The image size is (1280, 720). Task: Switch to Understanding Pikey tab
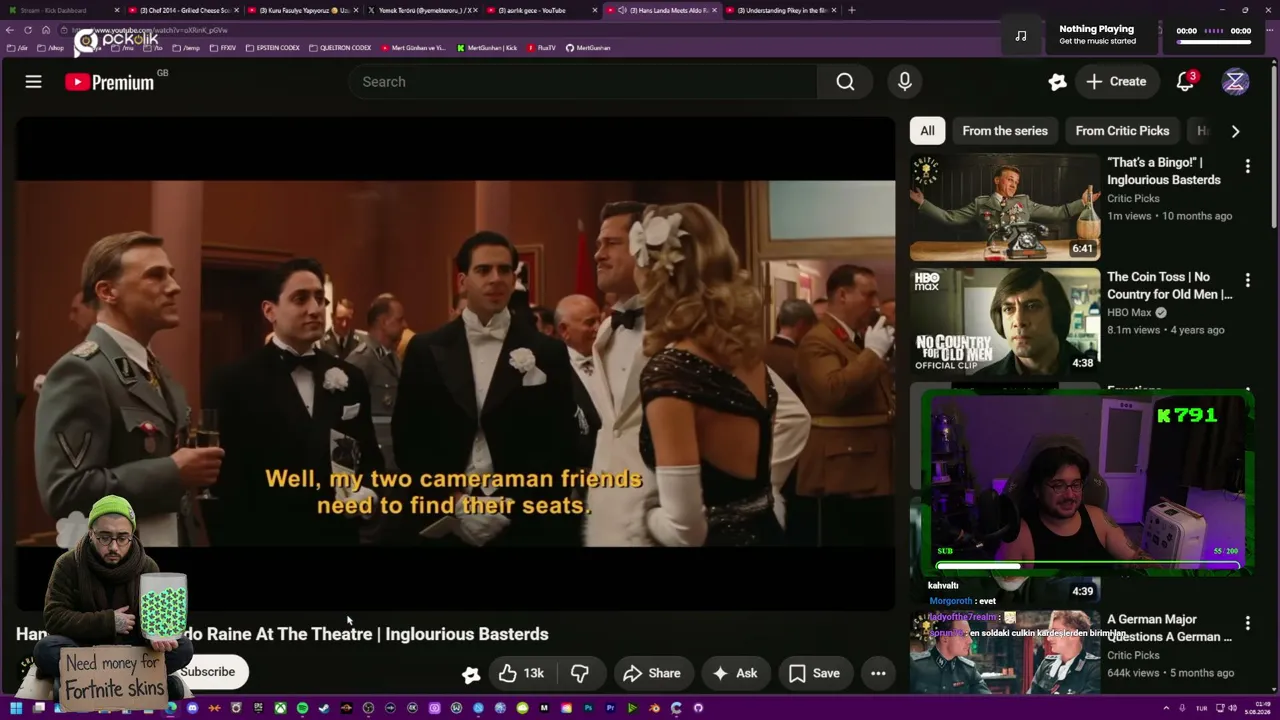[x=781, y=10]
